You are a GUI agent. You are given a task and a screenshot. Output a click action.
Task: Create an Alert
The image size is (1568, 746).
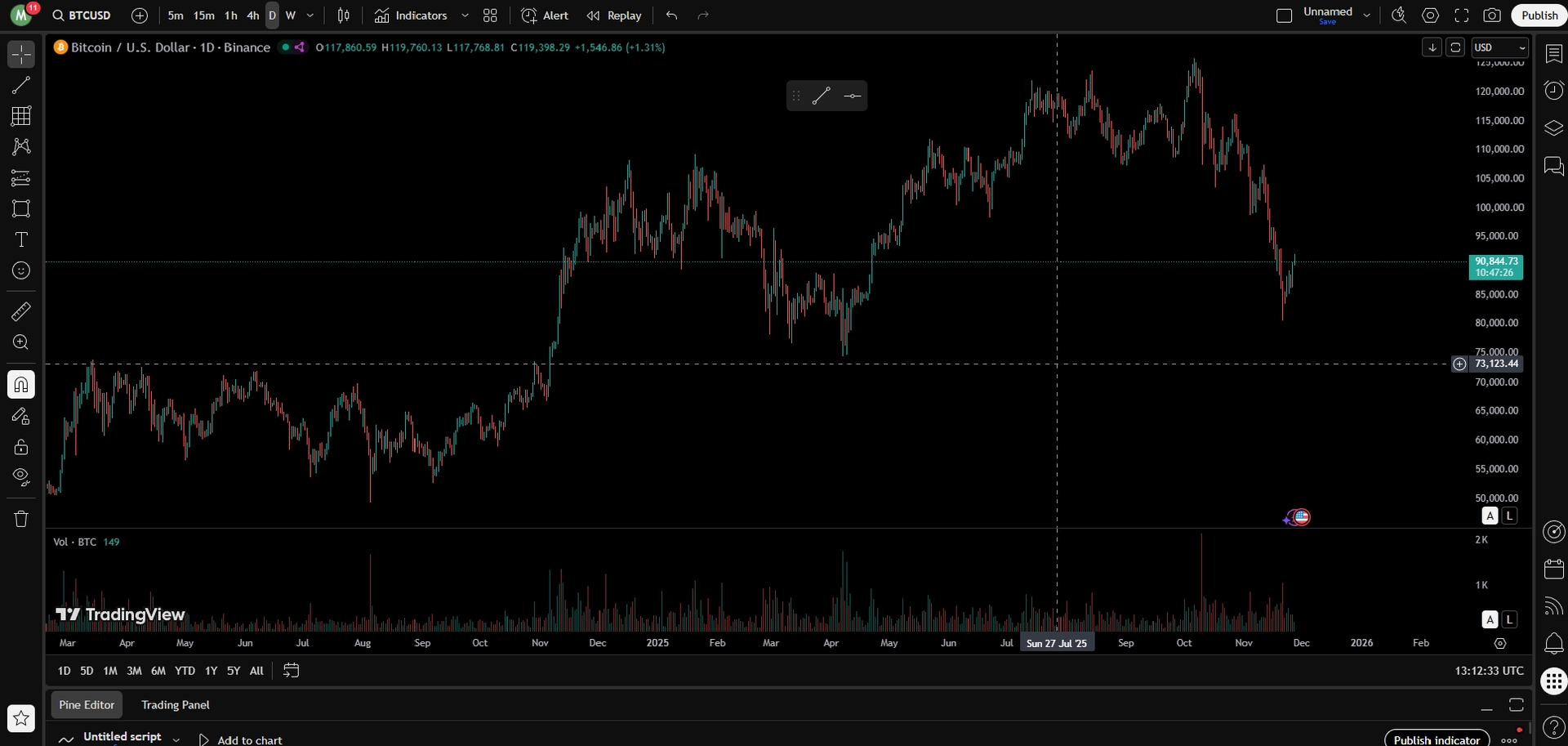point(545,16)
